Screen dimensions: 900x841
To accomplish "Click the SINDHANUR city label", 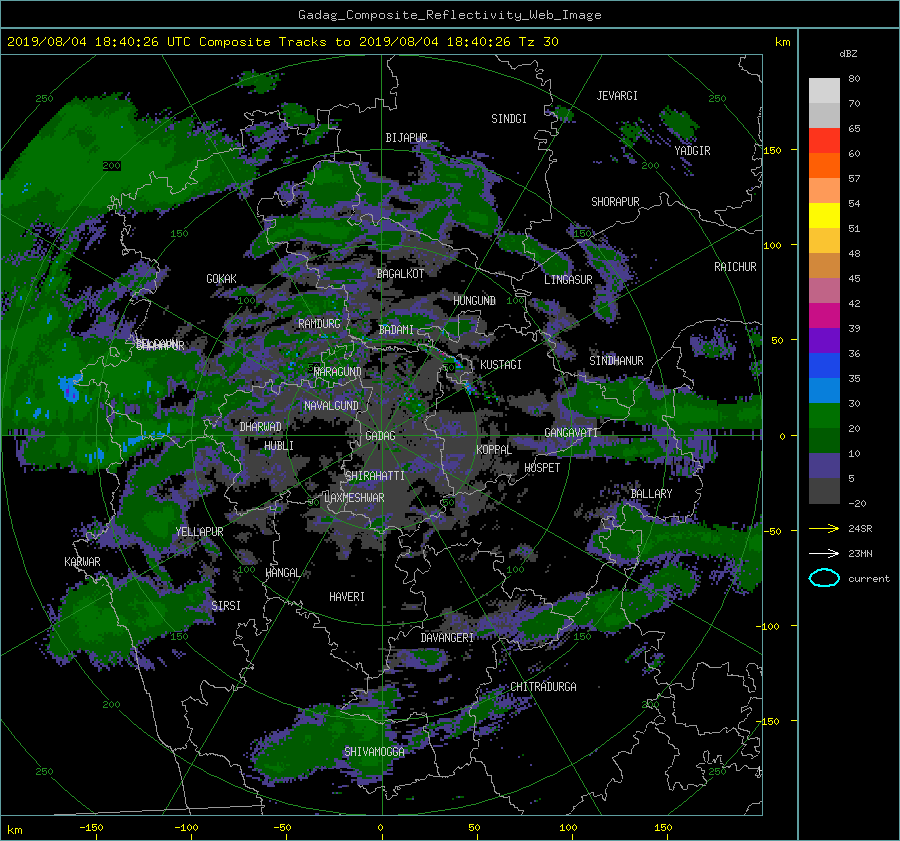I will [616, 361].
